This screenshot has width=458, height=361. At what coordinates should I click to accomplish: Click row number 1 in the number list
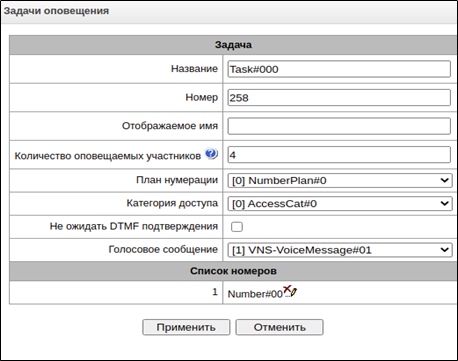[215, 292]
